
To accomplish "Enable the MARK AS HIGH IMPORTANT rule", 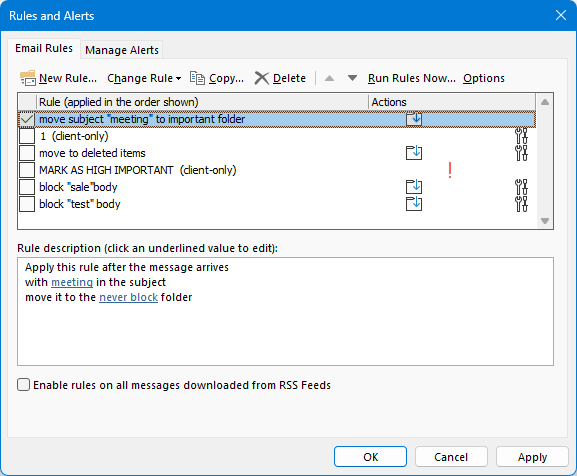I will coord(27,170).
